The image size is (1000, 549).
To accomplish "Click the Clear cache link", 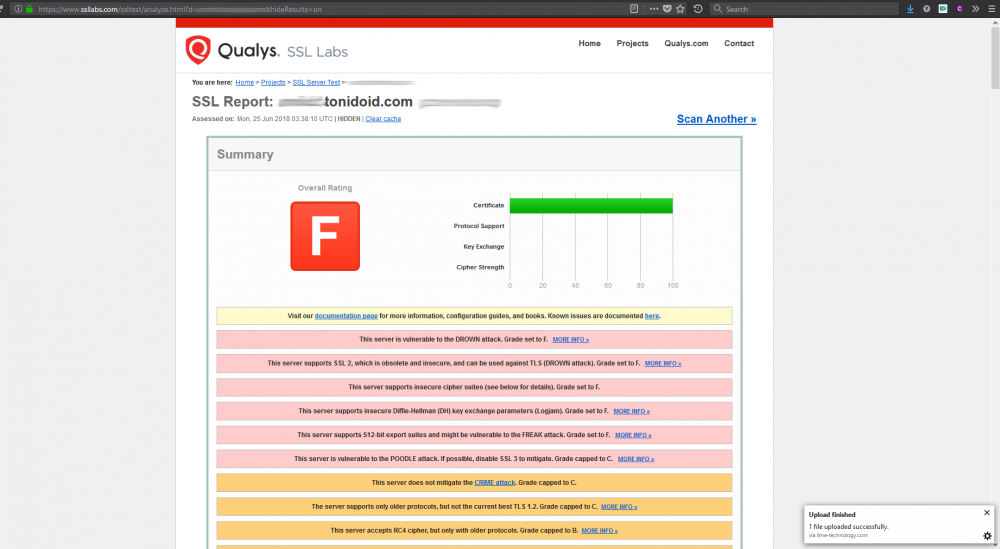I will [x=383, y=119].
